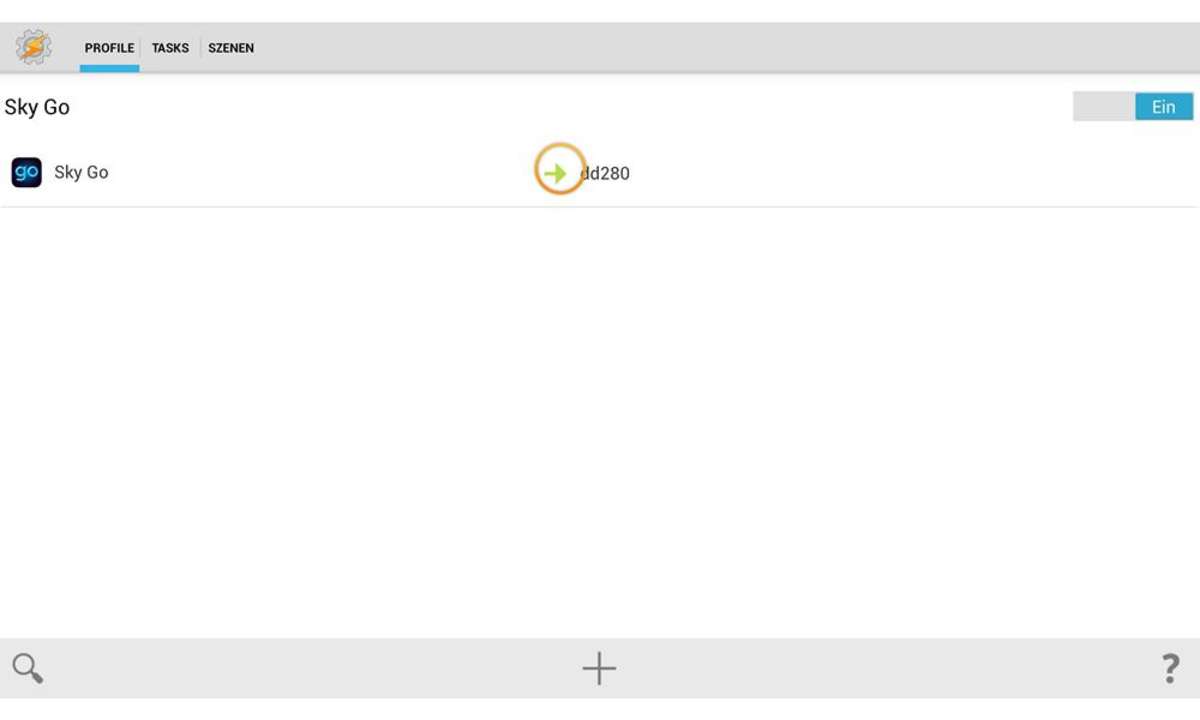The image size is (1200, 720).
Task: Click the orange highlight circle around arrow
Action: click(x=559, y=169)
